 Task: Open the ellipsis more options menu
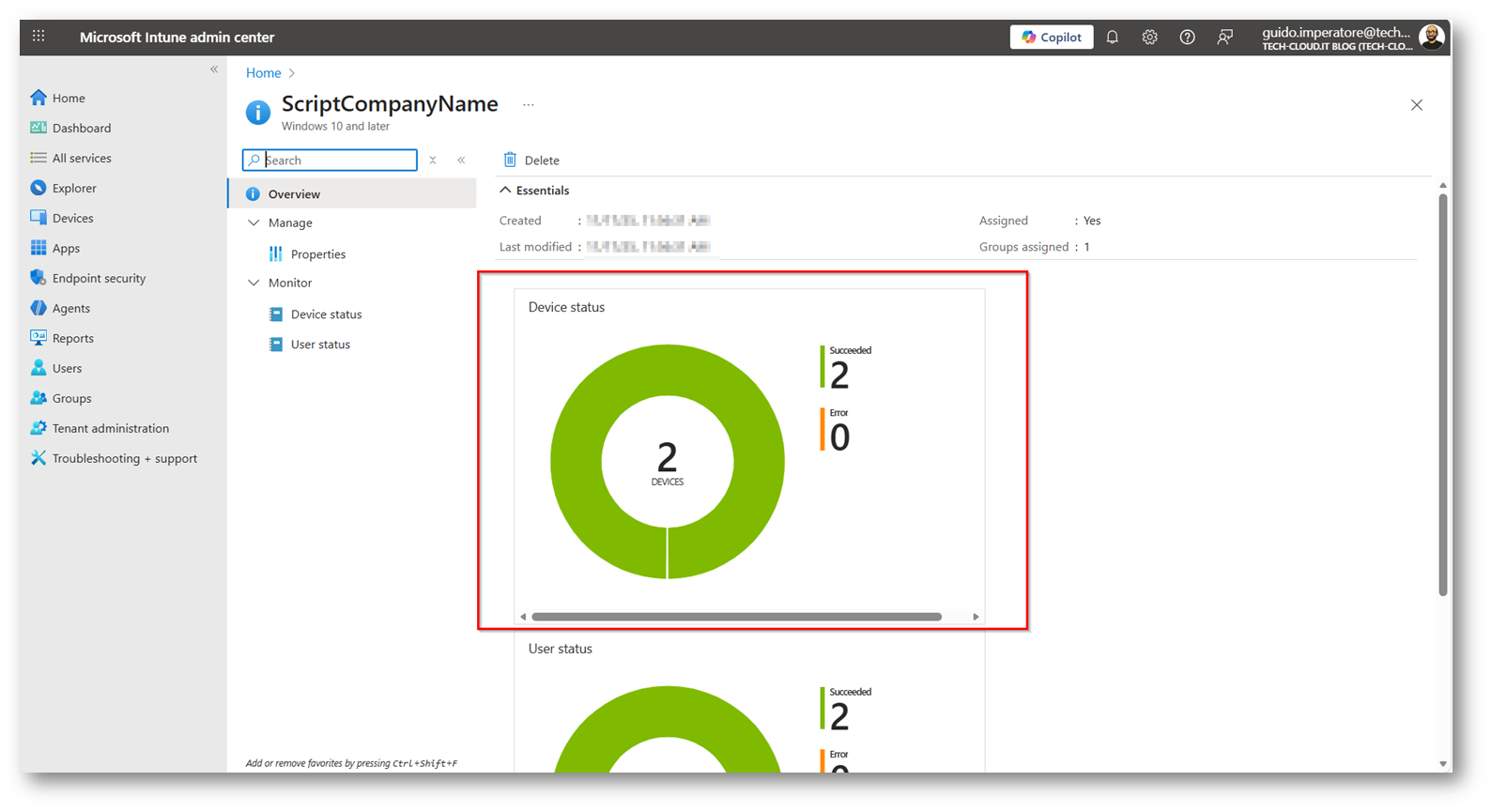(x=529, y=105)
